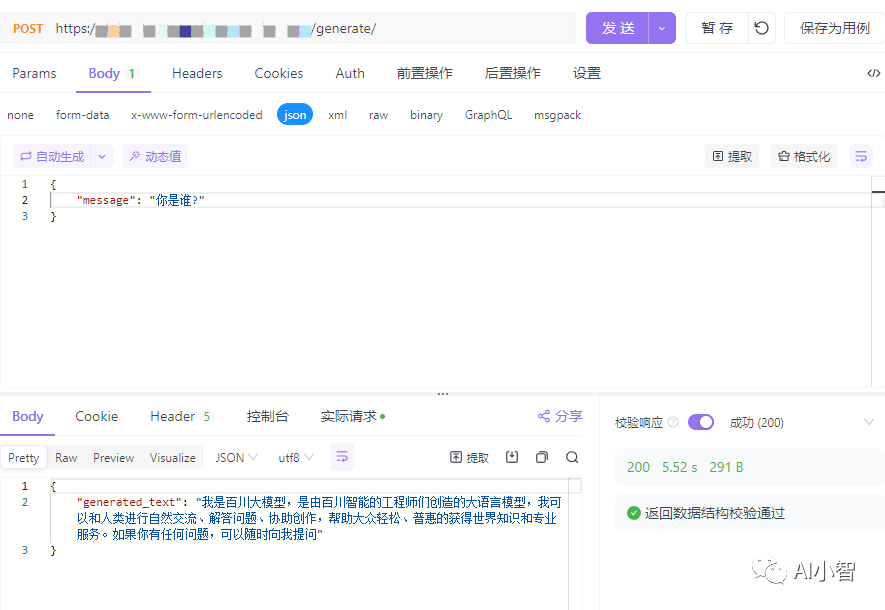Select the msgpack body type
The height and width of the screenshot is (610, 885).
(557, 115)
